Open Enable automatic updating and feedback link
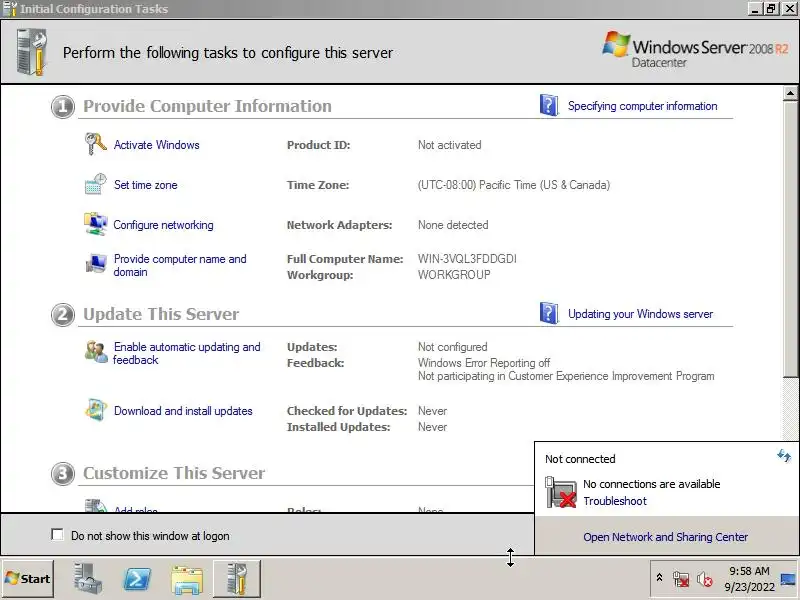This screenshot has height=600, width=800. pos(186,353)
